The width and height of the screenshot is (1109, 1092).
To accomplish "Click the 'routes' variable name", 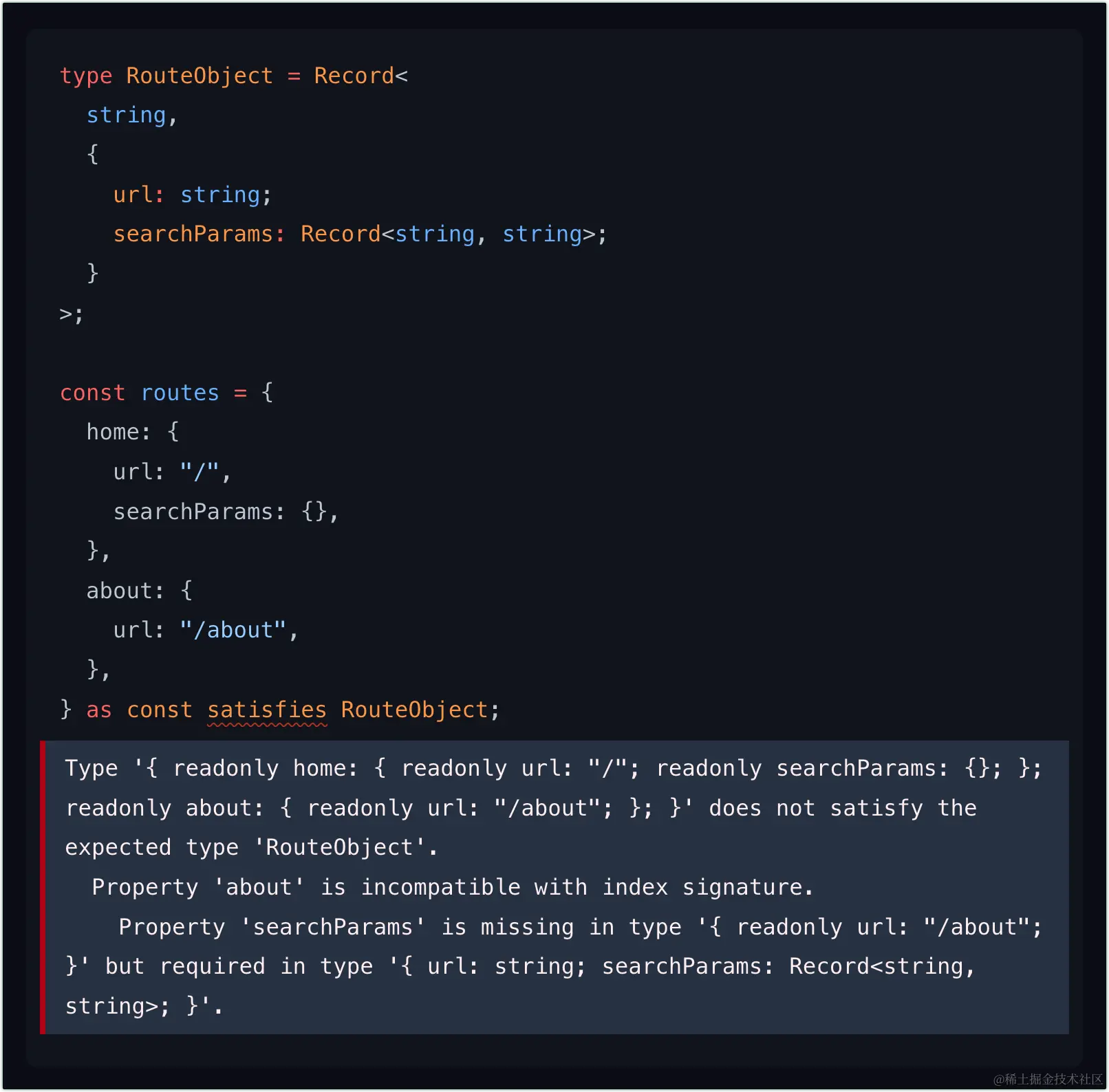I will (180, 393).
